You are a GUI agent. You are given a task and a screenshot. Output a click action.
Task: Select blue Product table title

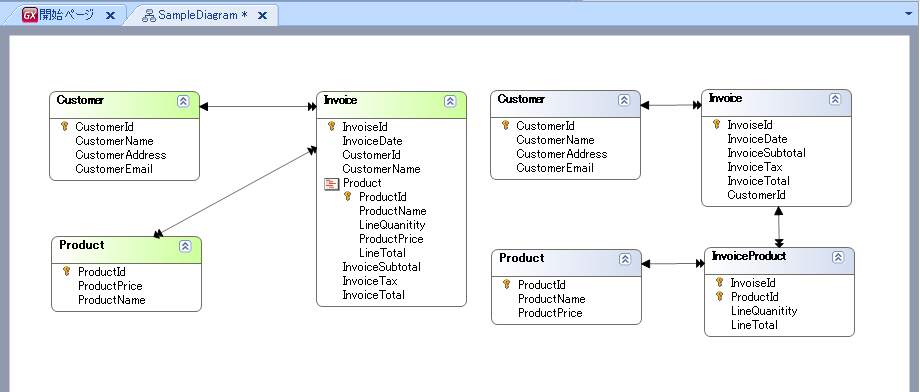[522, 258]
